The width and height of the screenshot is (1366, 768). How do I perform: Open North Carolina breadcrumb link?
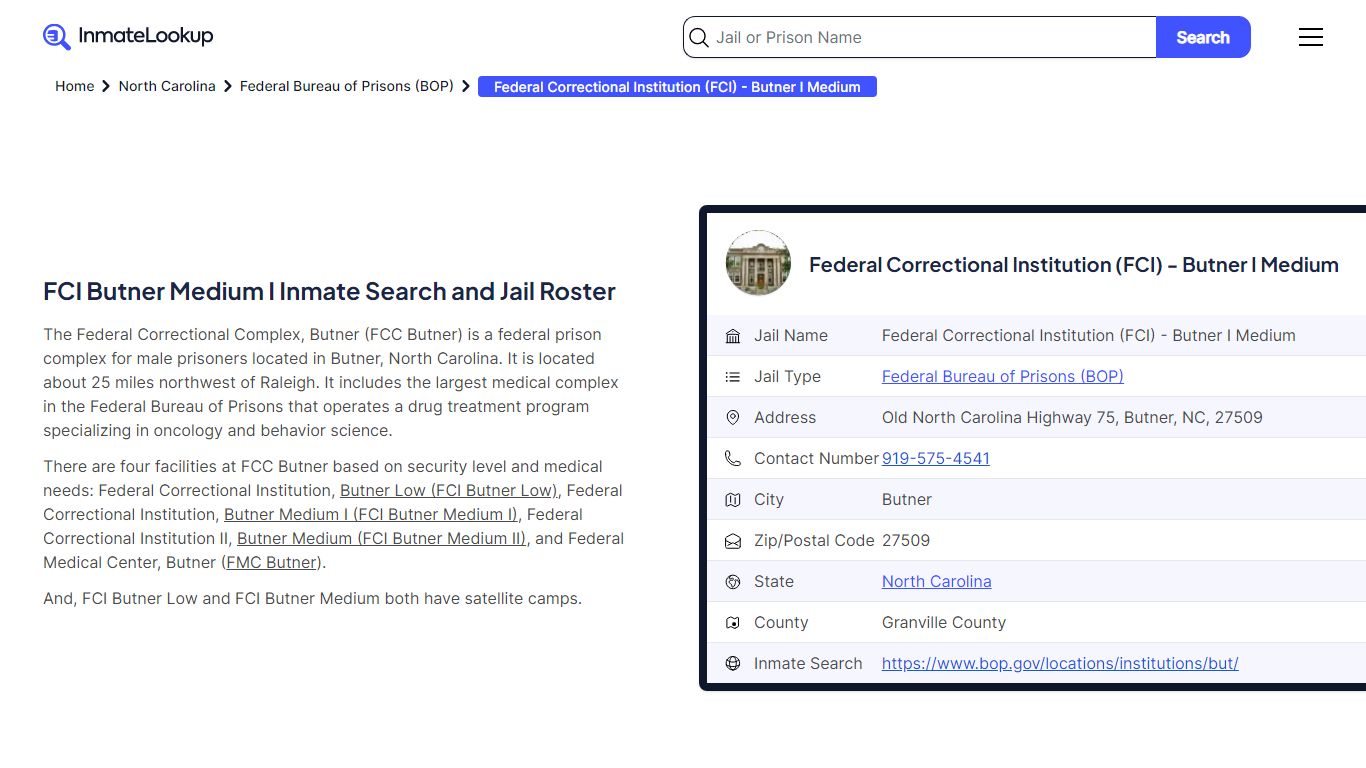click(x=167, y=86)
